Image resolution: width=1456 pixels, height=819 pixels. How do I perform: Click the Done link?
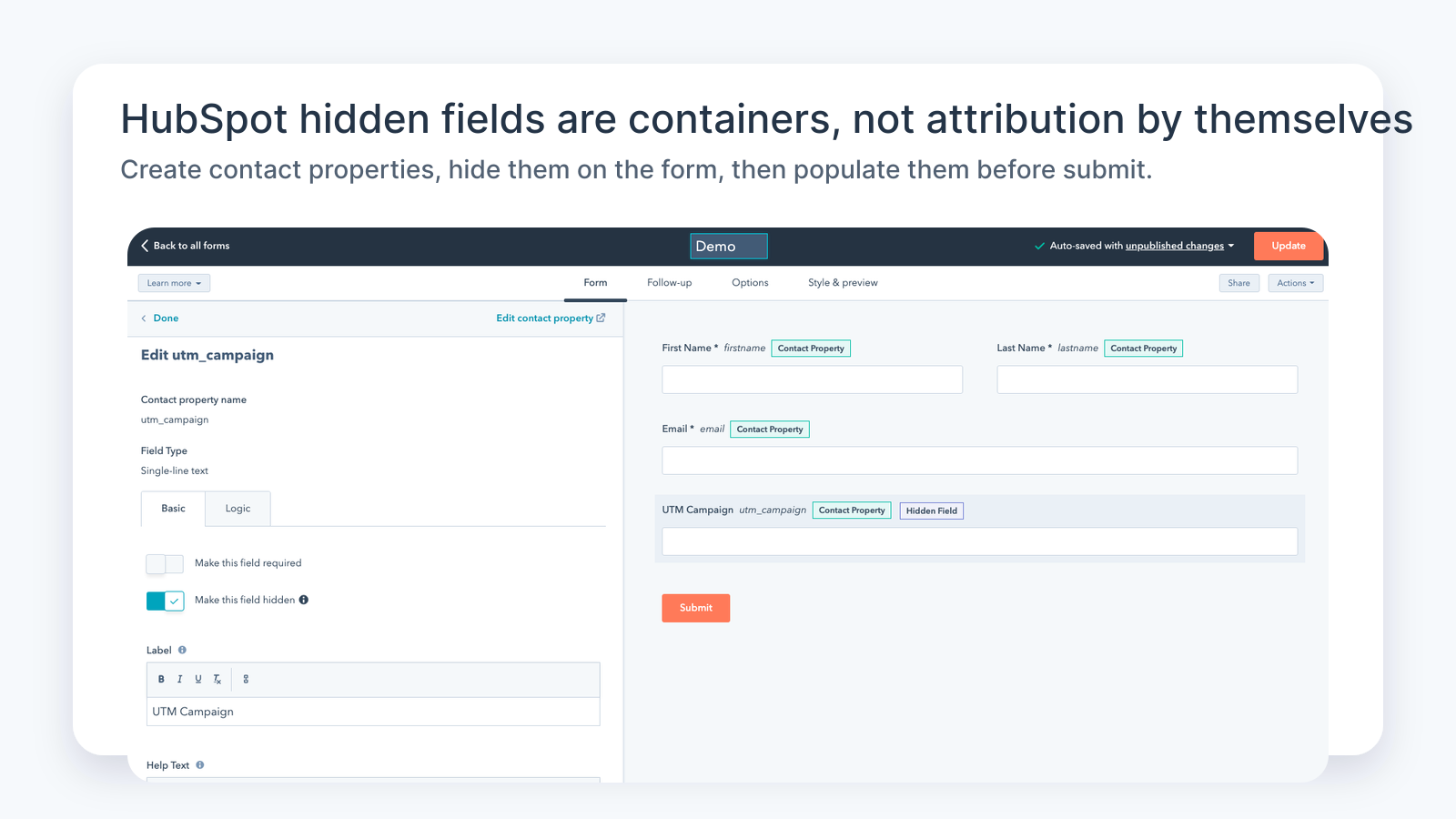166,318
